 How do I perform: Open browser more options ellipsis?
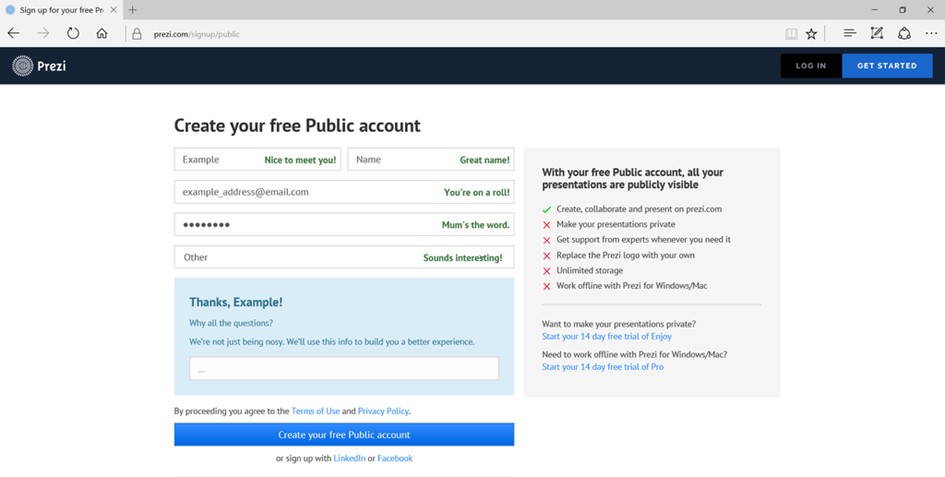pos(929,33)
